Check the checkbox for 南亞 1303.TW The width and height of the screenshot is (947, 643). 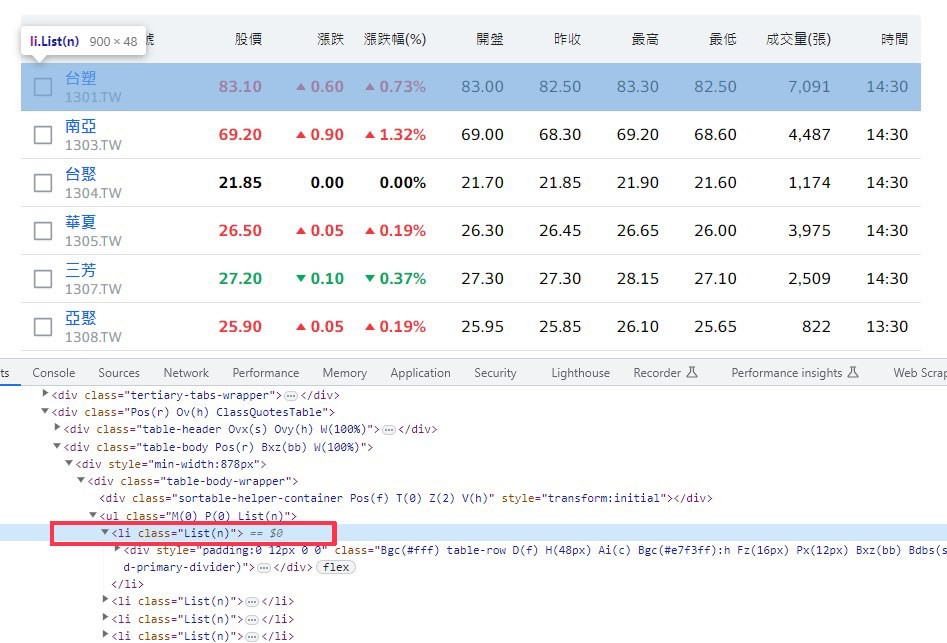(x=43, y=135)
